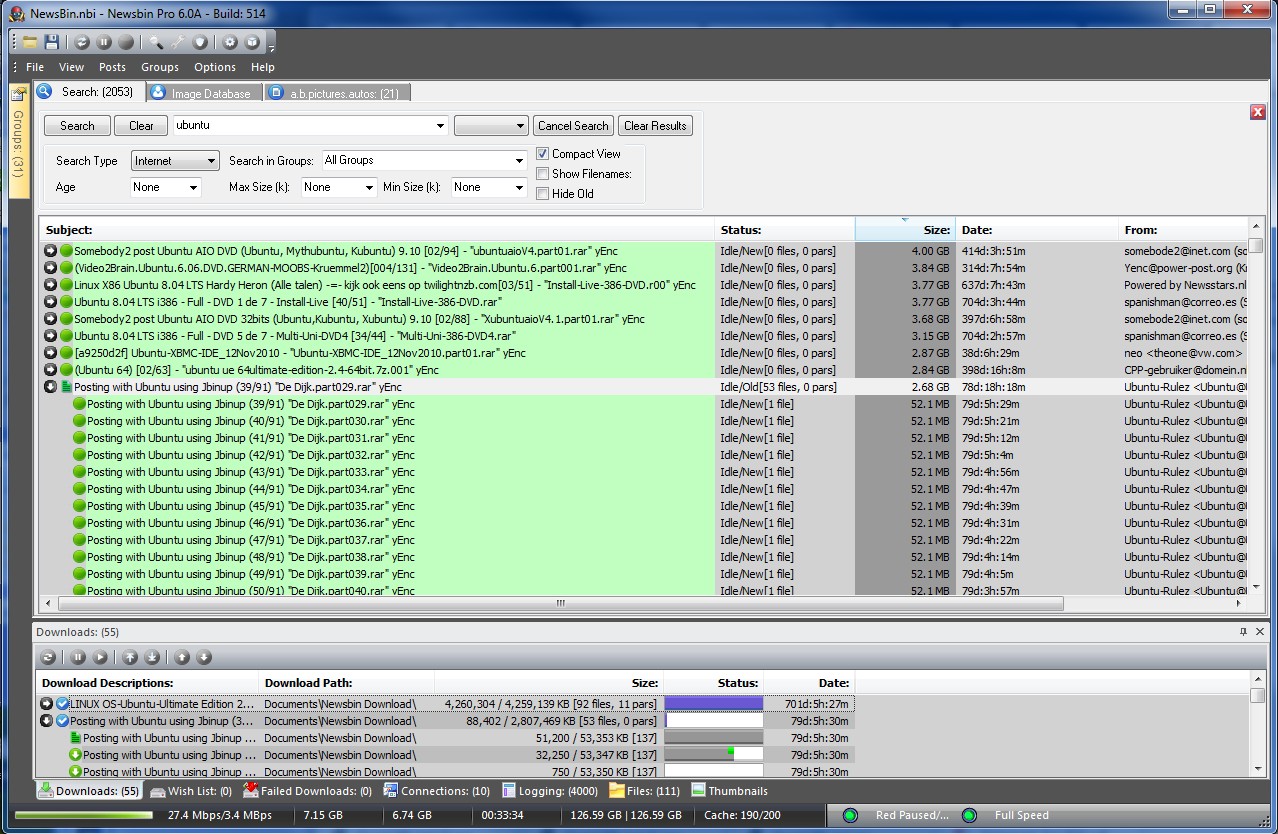
Task: Click the refresh icon in Downloads toolbar
Action: [x=48, y=657]
